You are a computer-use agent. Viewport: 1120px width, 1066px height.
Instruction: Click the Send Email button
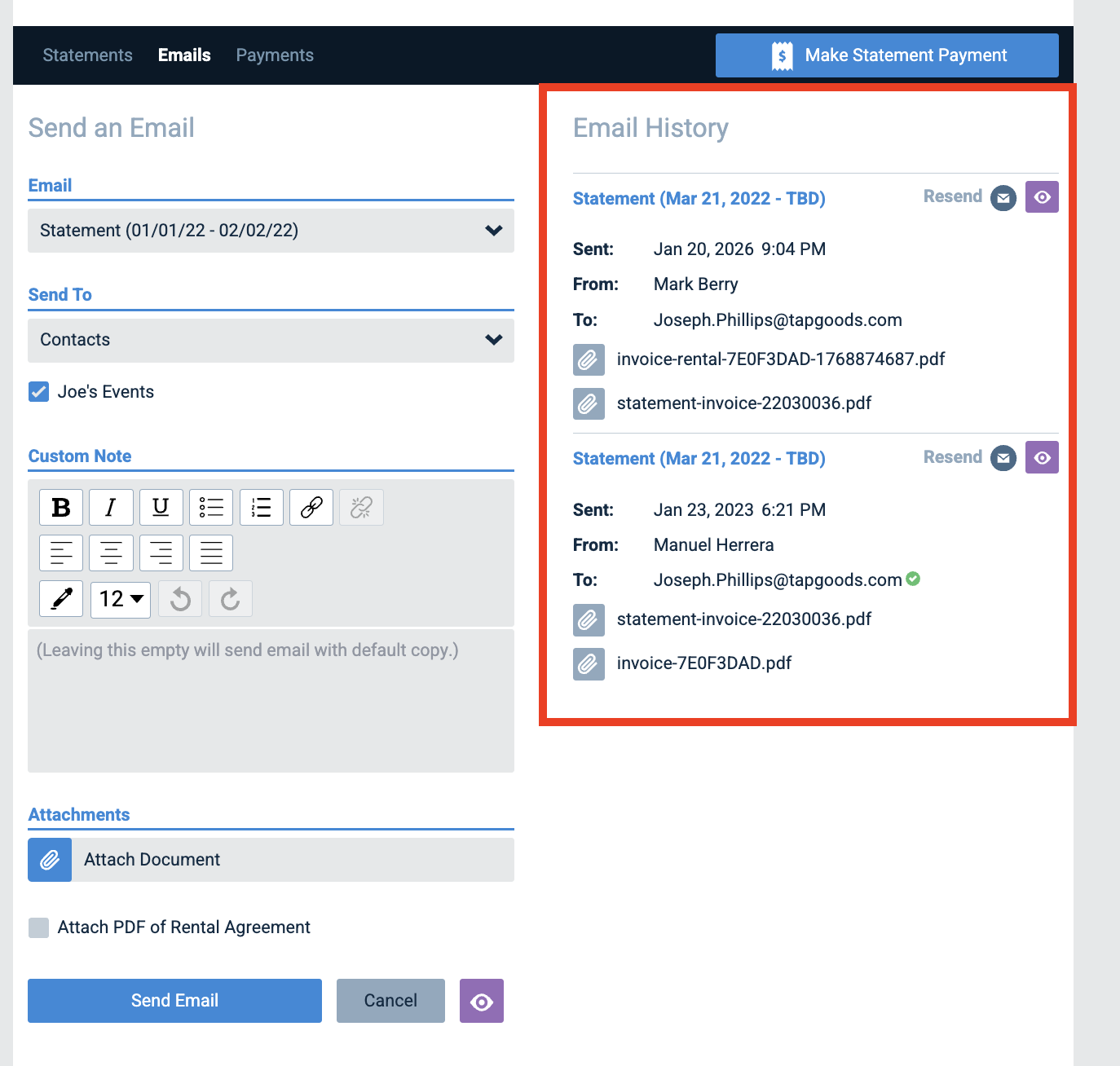[x=174, y=1001]
